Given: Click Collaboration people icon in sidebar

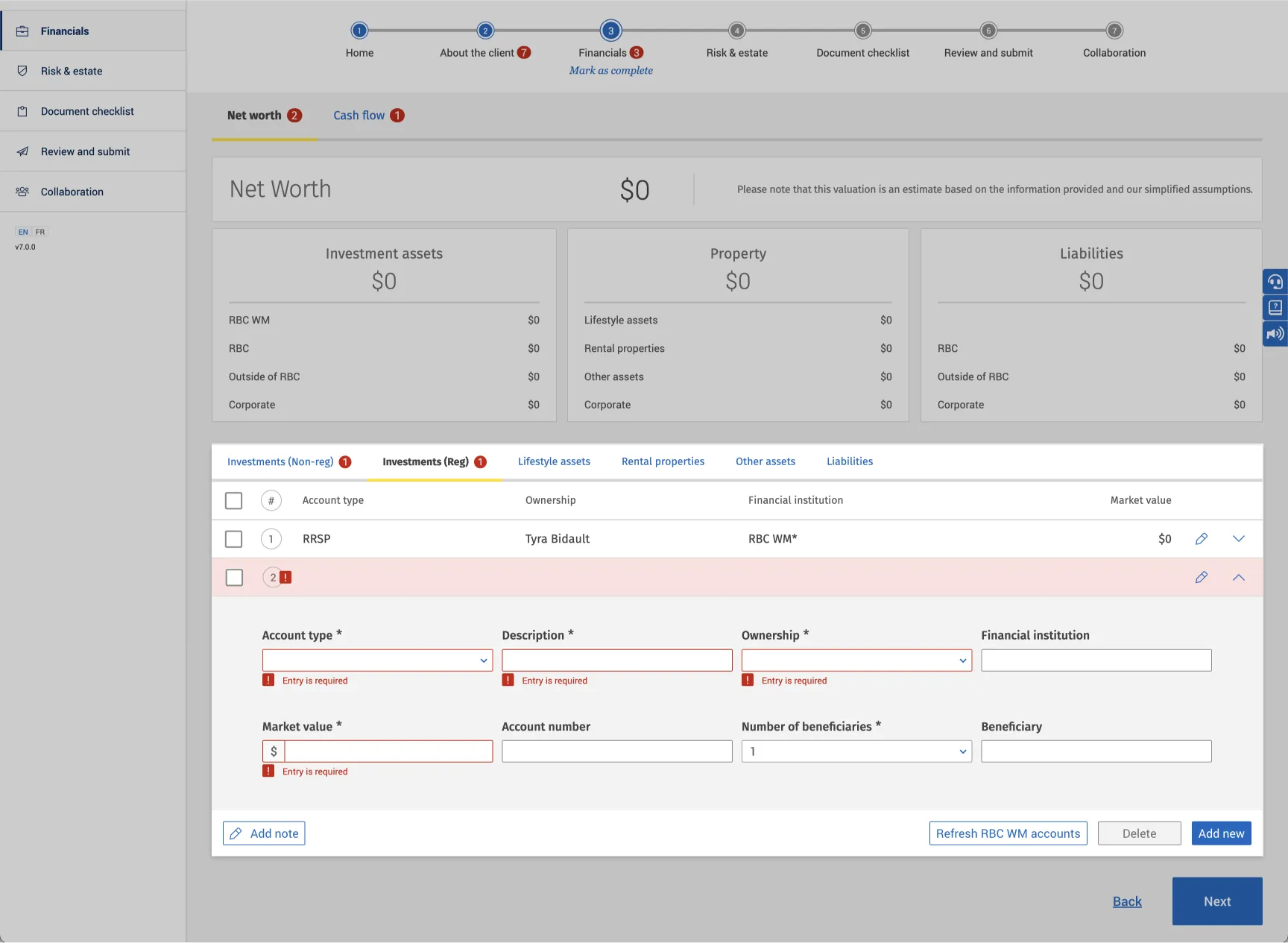Looking at the screenshot, I should (22, 192).
